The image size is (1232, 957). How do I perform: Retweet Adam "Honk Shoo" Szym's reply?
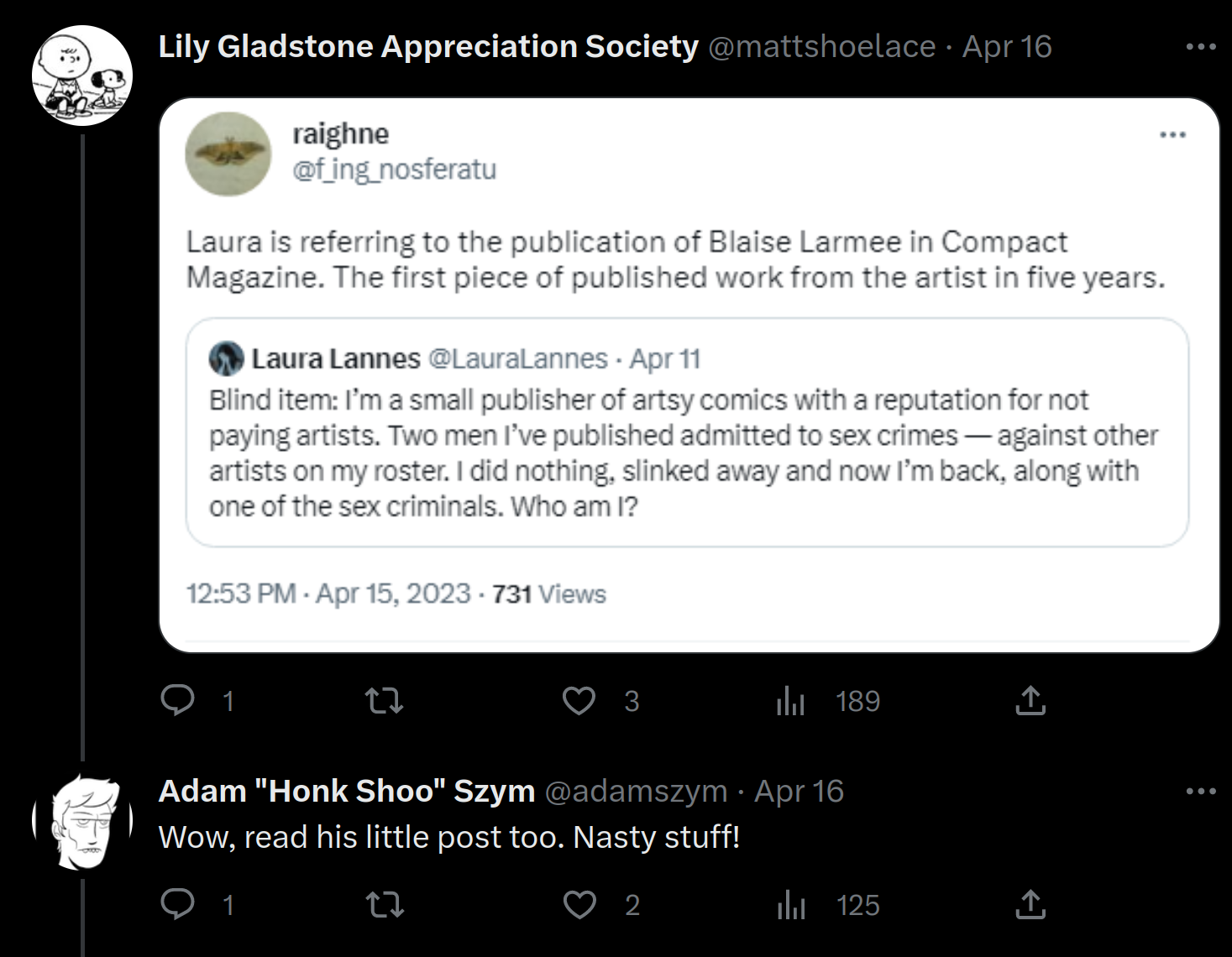(385, 904)
